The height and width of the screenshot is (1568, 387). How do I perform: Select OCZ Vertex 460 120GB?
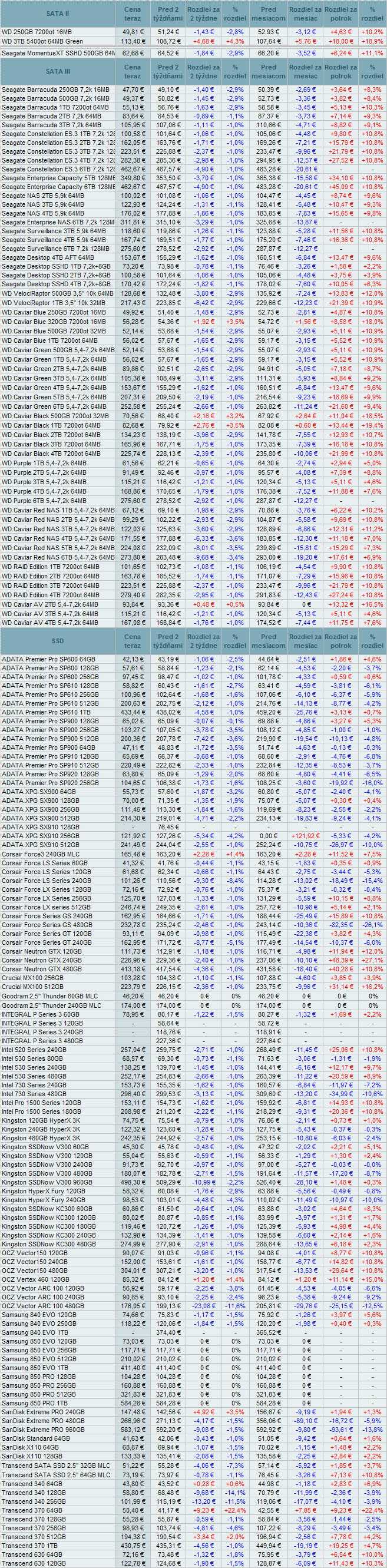coord(35,1279)
